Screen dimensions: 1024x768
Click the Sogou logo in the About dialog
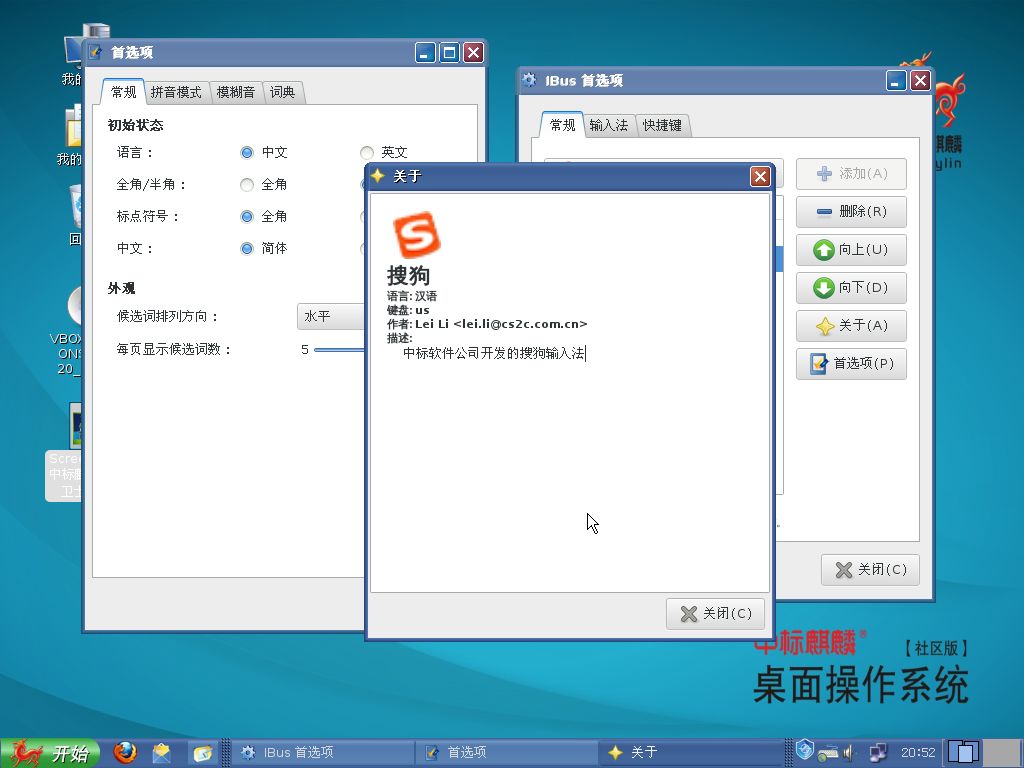(415, 235)
